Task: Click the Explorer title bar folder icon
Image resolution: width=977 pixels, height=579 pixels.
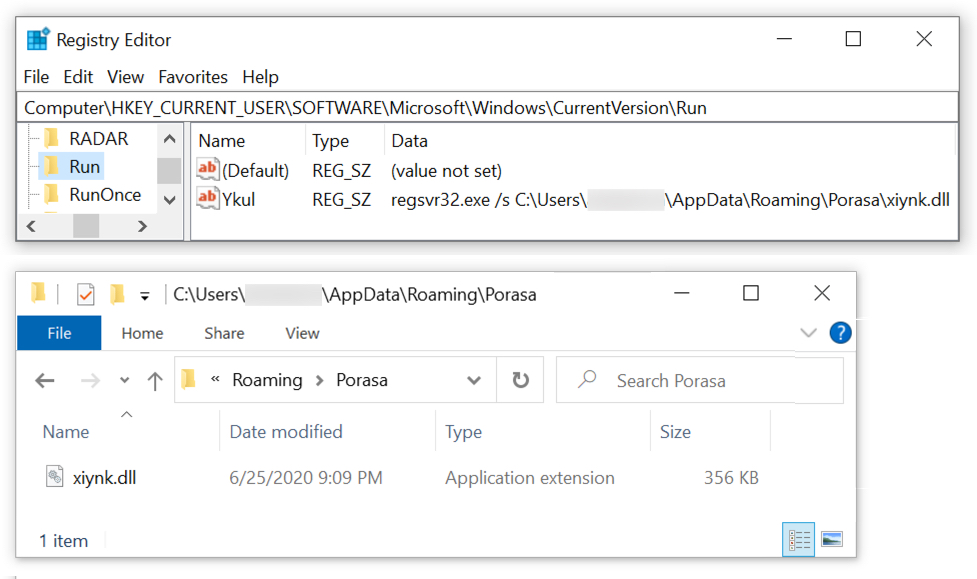Action: pos(39,292)
